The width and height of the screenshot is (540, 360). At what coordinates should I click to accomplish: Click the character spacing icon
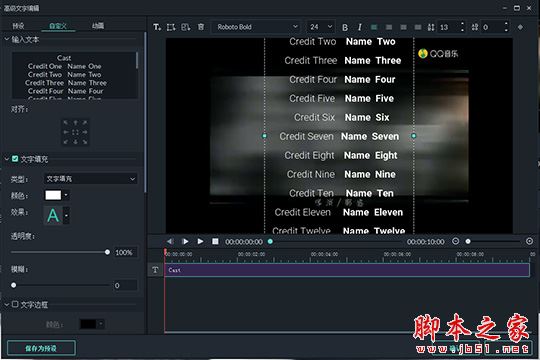point(475,27)
